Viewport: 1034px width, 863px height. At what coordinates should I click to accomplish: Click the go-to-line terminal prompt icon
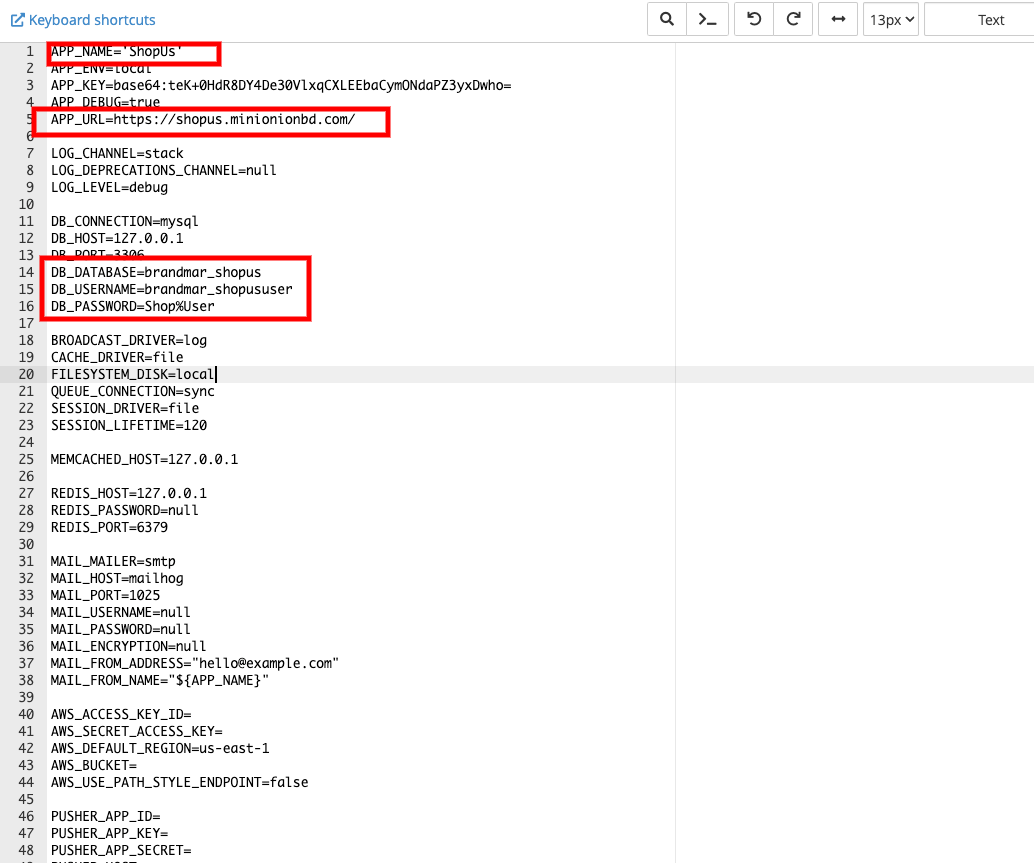[708, 19]
